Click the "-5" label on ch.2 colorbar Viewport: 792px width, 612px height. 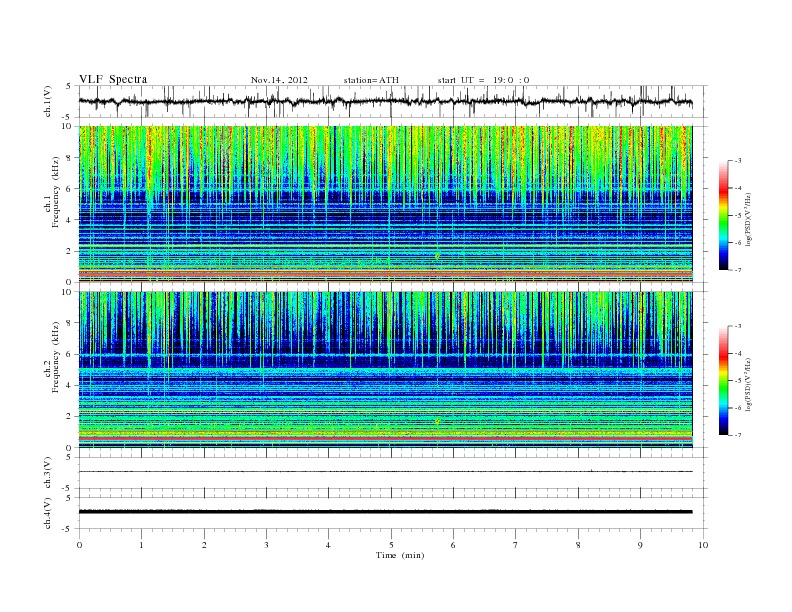[x=738, y=381]
